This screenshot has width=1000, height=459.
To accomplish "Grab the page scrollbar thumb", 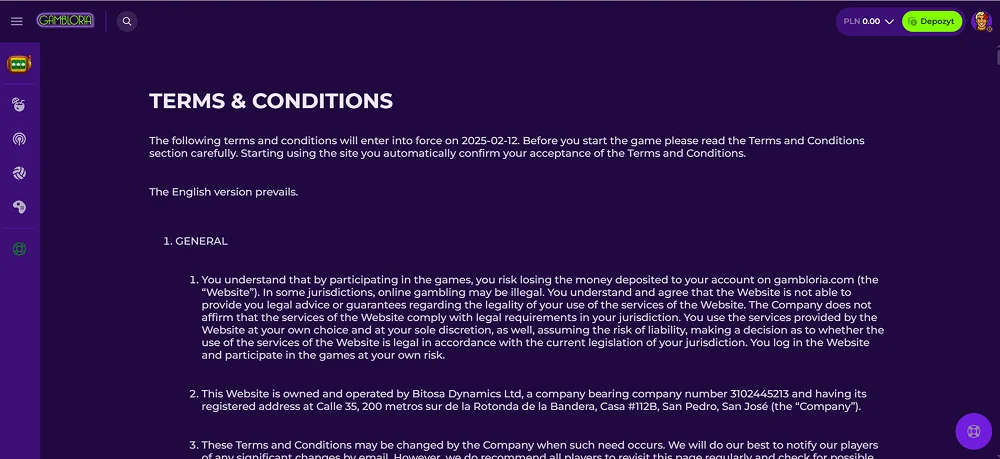I will (997, 56).
